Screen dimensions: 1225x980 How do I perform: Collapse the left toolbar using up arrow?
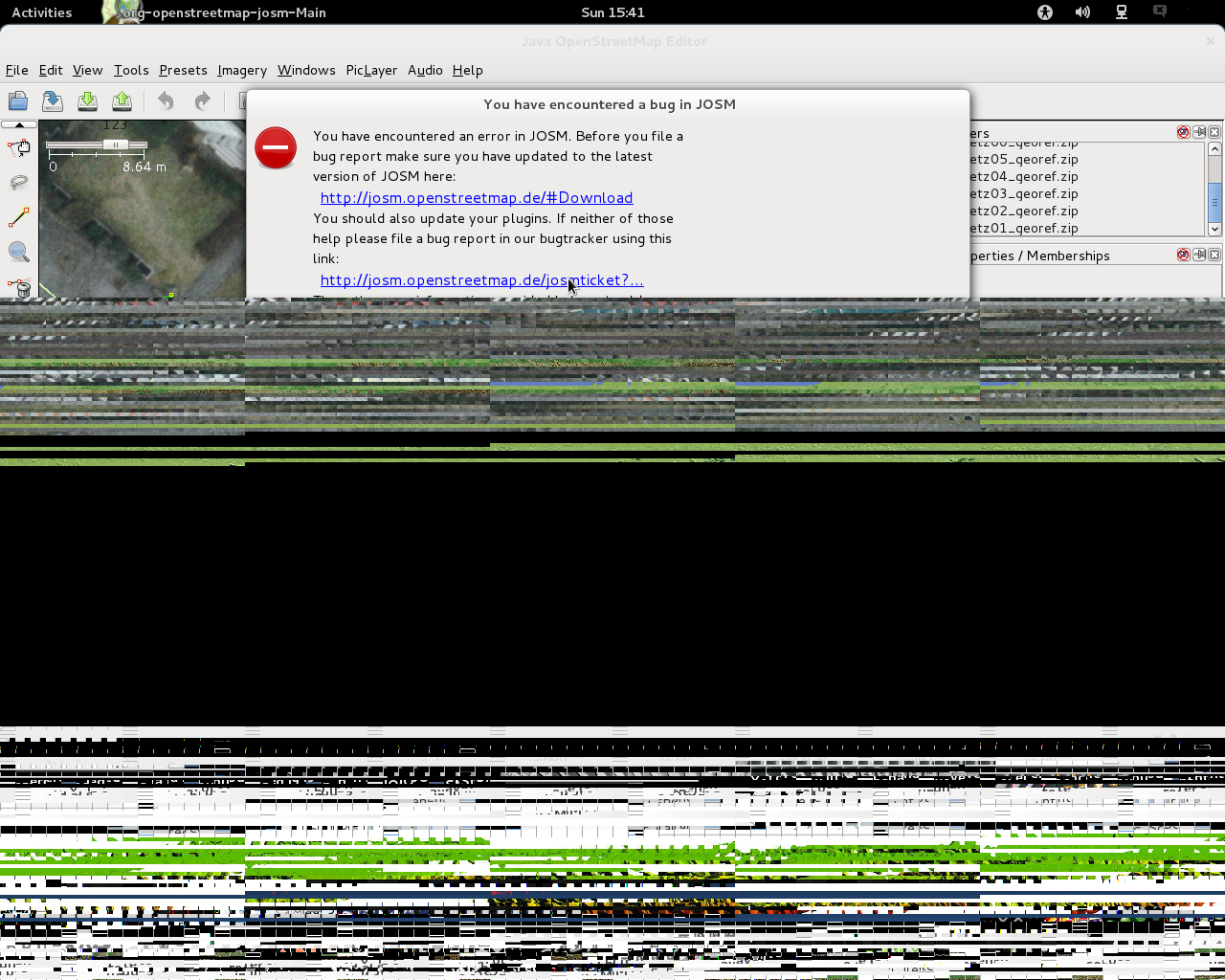coord(19,124)
